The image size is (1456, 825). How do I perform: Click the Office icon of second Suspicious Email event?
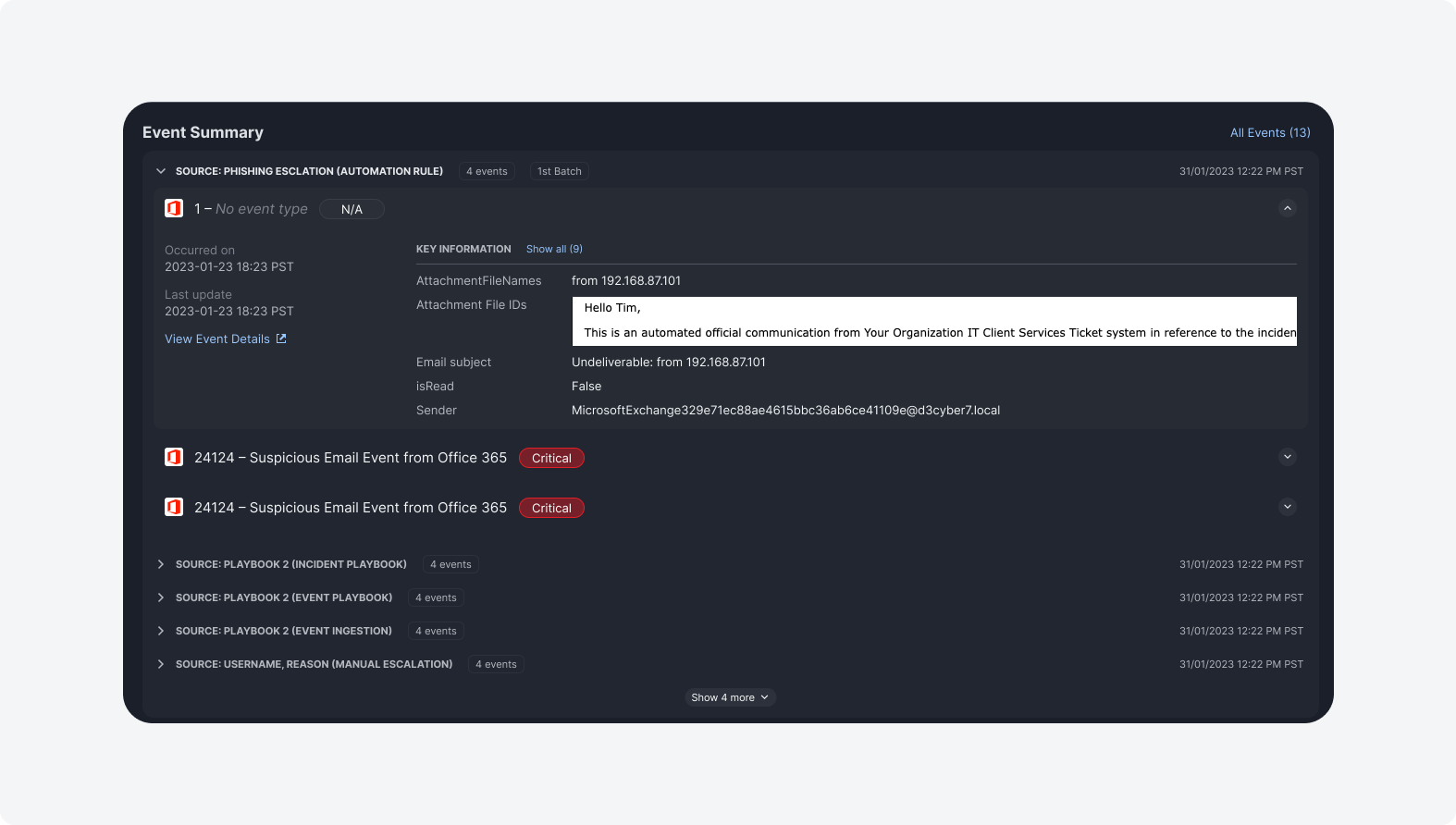tap(174, 507)
